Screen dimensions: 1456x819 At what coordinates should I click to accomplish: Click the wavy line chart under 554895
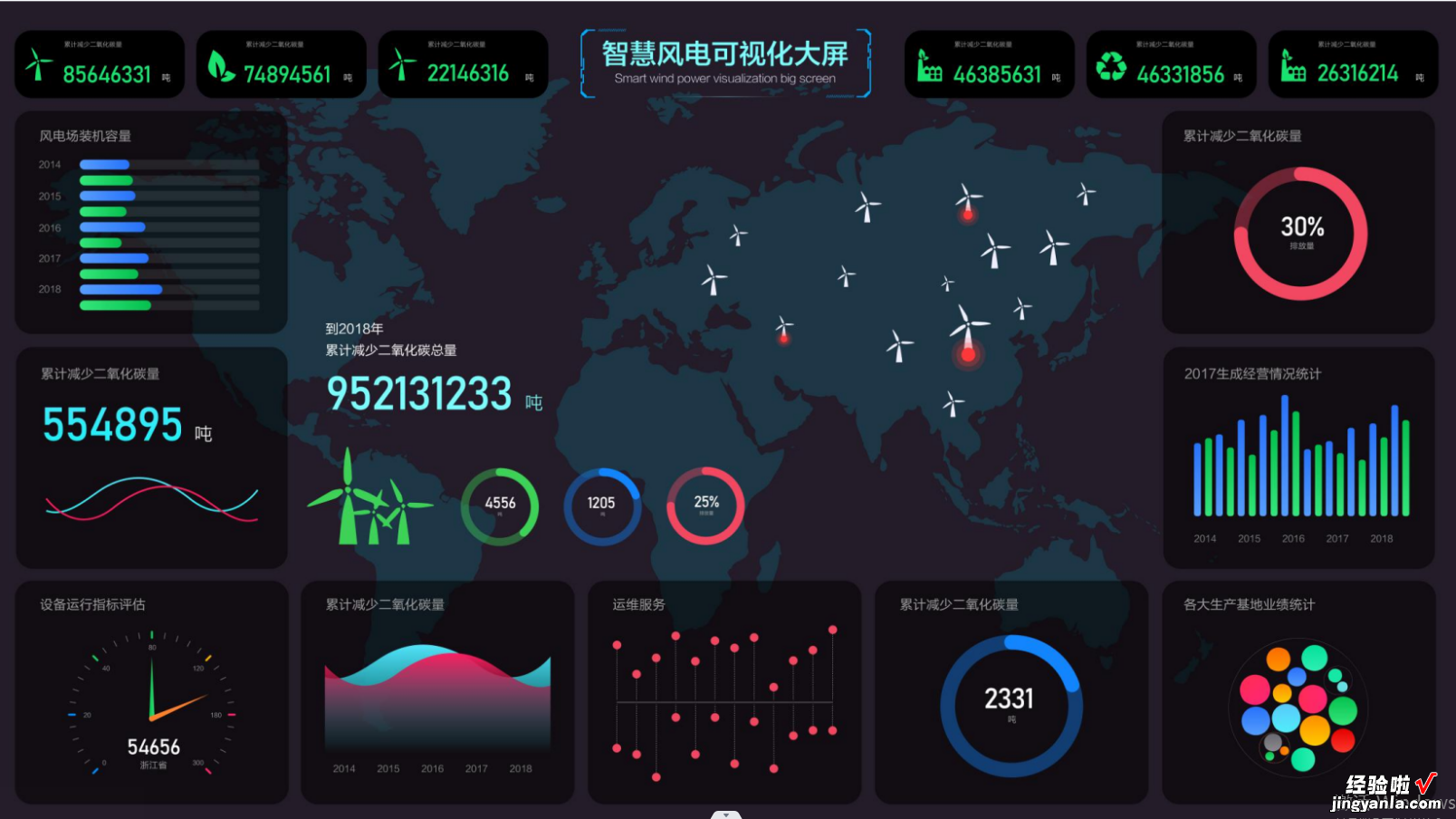tap(152, 498)
